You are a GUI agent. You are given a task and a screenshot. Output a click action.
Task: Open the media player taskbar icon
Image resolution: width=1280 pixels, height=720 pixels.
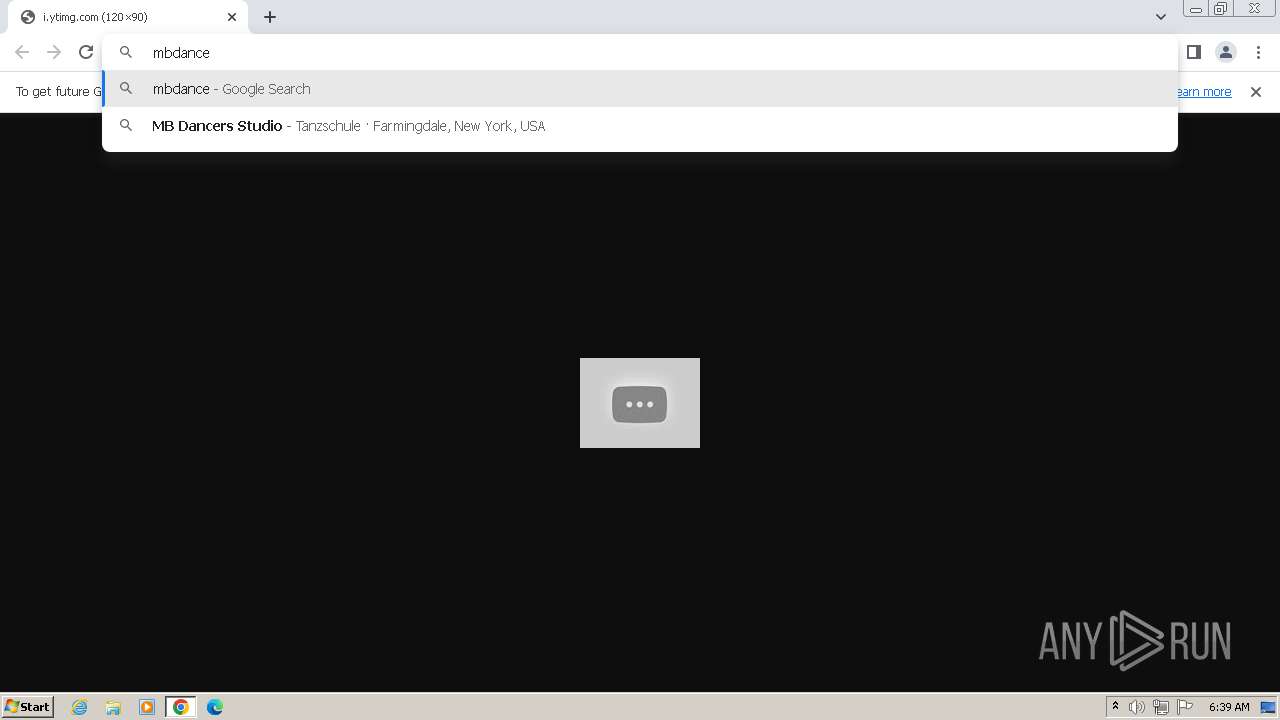(x=147, y=707)
